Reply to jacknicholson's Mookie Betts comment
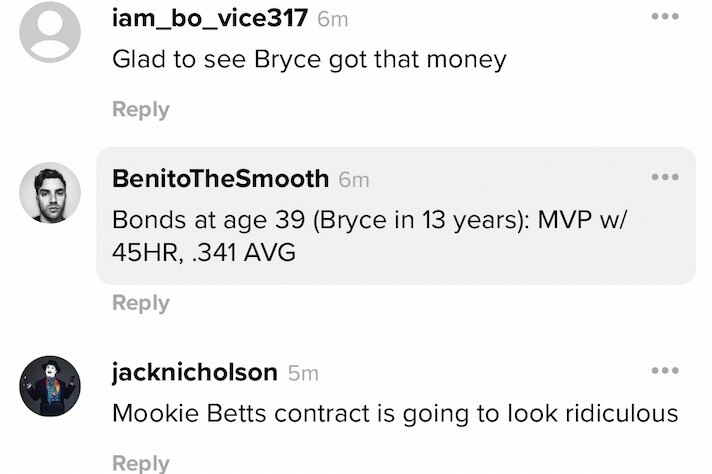This screenshot has width=712, height=474. [x=141, y=462]
